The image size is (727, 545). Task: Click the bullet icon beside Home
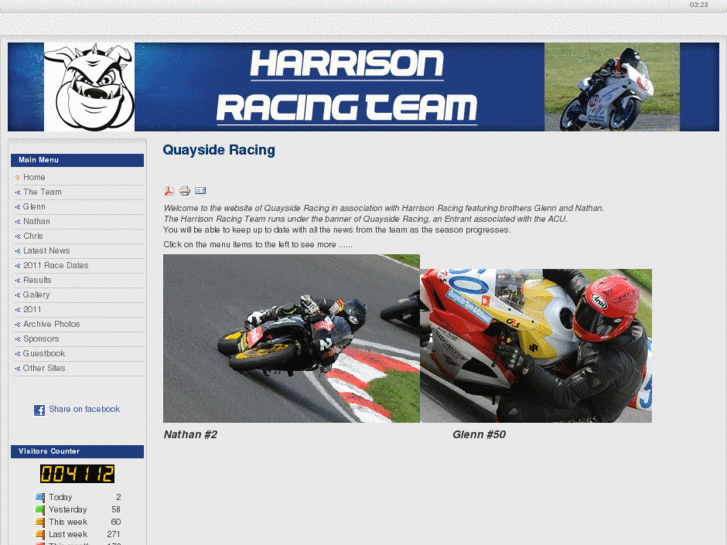coord(18,178)
